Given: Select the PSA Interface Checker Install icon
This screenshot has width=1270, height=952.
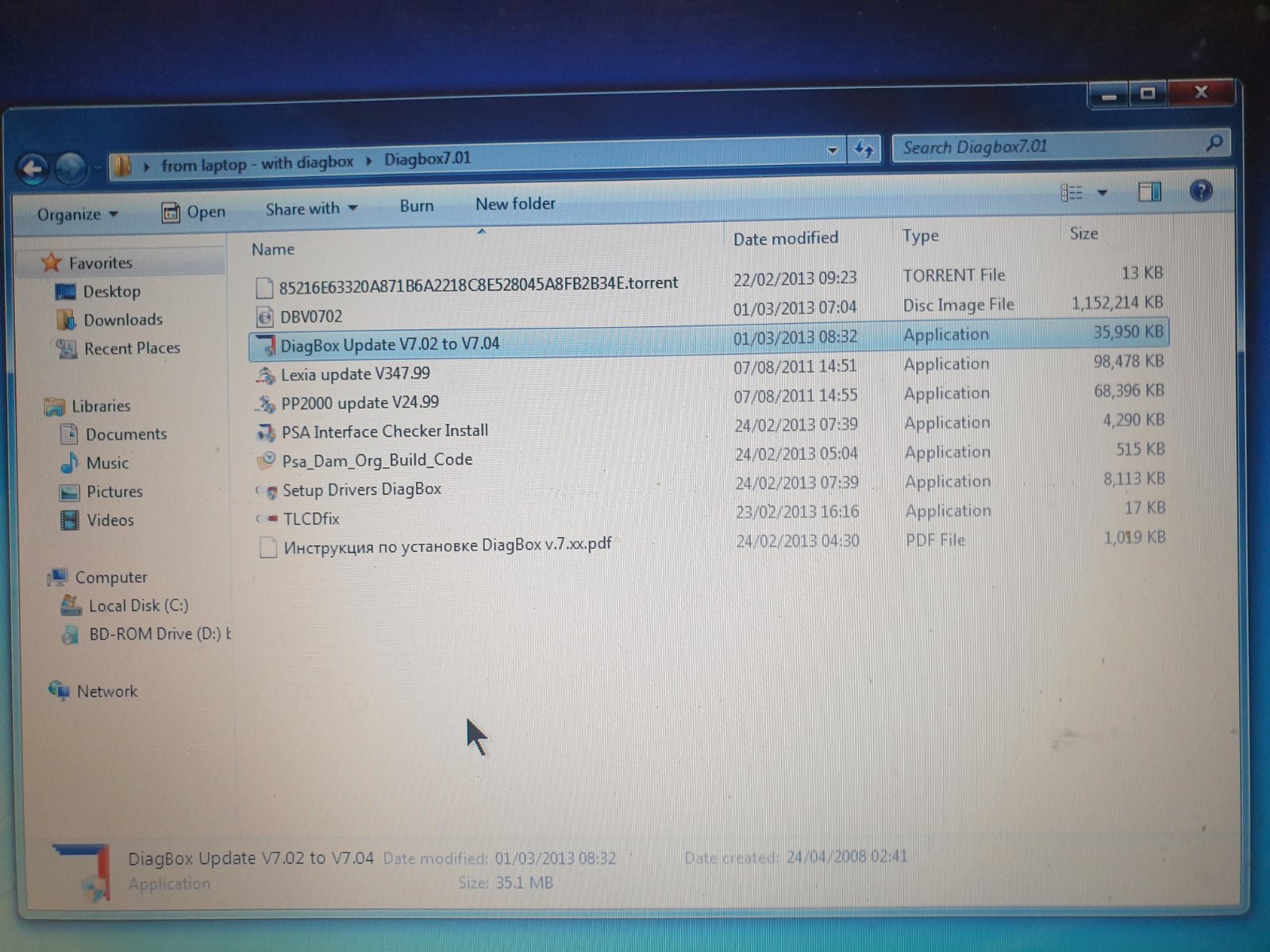Looking at the screenshot, I should (x=266, y=433).
